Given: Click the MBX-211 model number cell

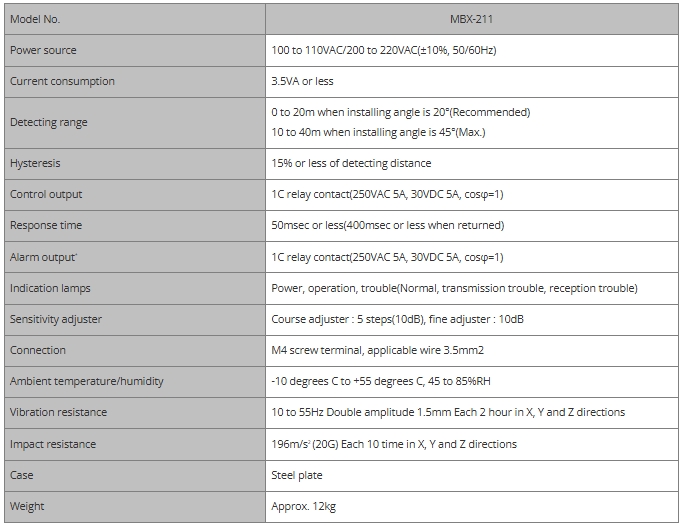Looking at the screenshot, I should click(x=472, y=19).
